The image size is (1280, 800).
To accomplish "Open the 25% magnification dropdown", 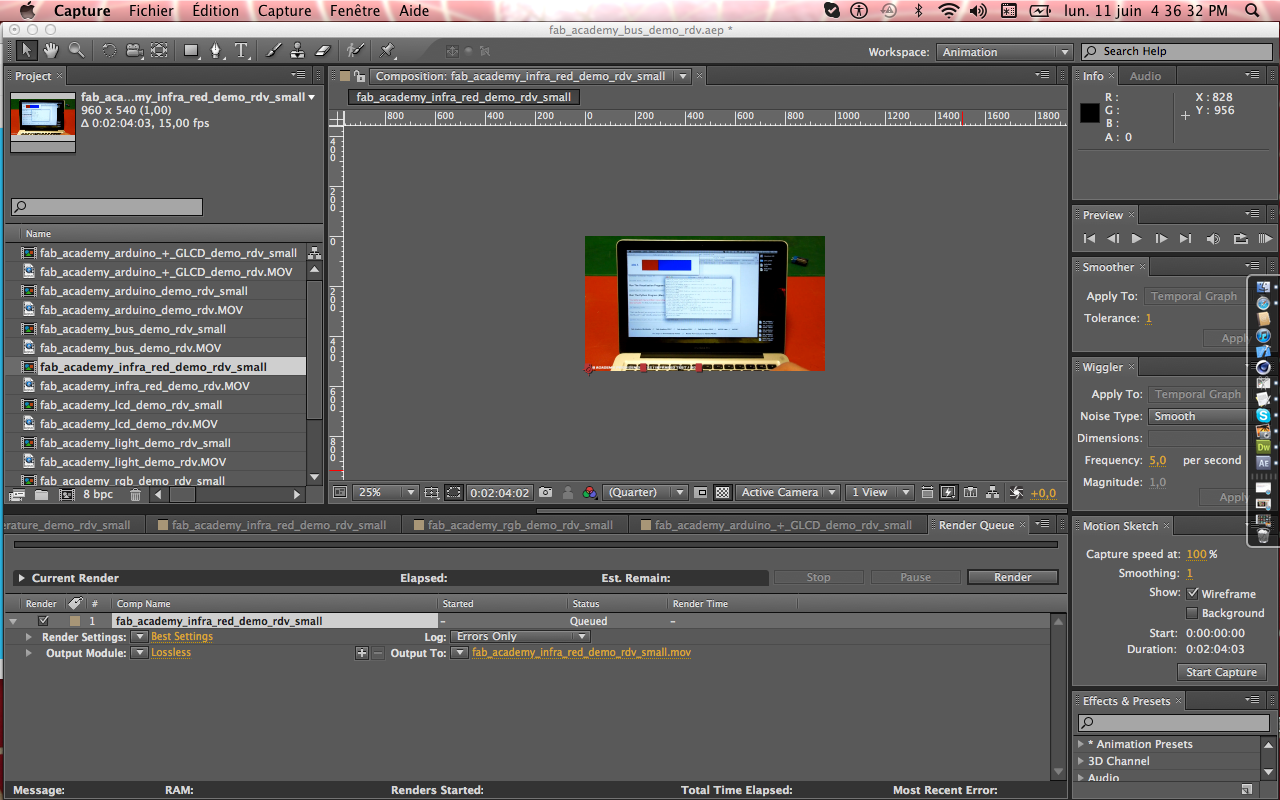I will pos(385,492).
